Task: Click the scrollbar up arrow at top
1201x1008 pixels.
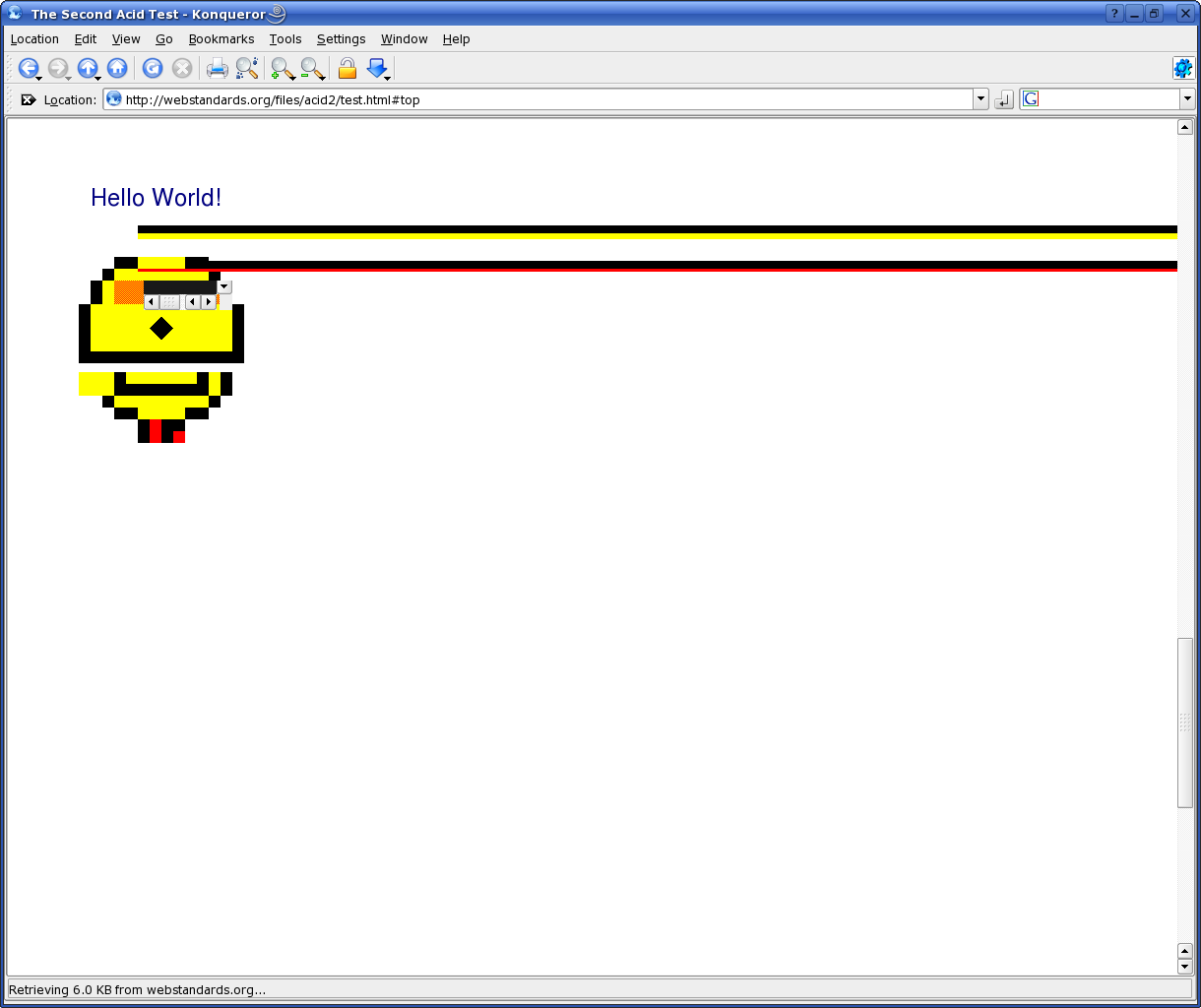Action: pos(1185,127)
